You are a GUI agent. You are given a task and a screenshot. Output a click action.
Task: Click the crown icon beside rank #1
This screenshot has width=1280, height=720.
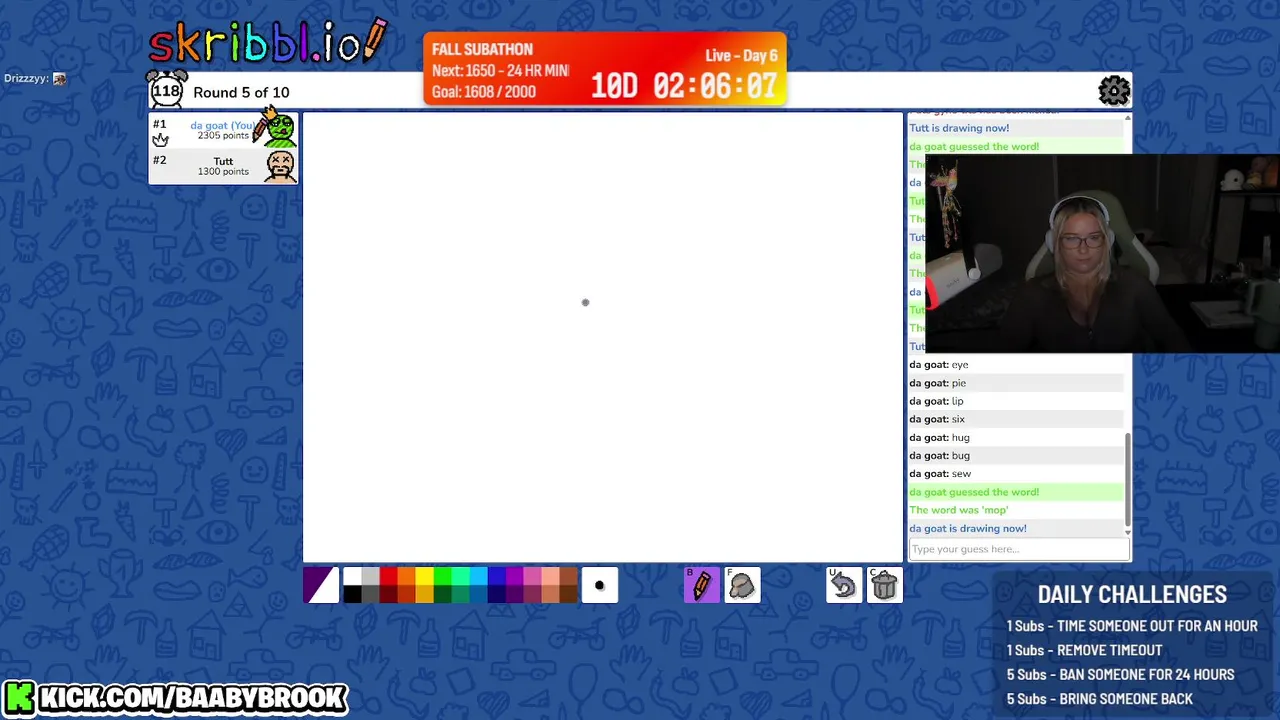tap(160, 139)
